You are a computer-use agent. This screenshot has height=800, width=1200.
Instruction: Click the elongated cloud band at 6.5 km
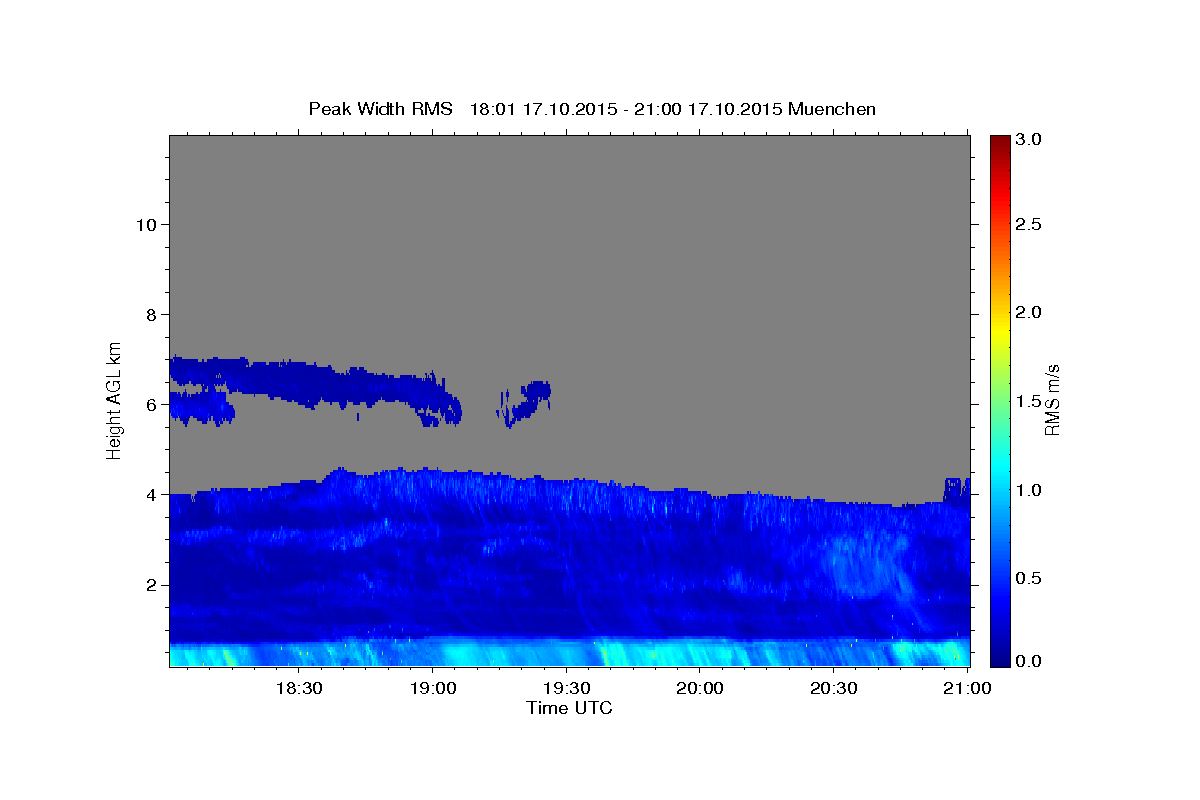click(x=315, y=391)
